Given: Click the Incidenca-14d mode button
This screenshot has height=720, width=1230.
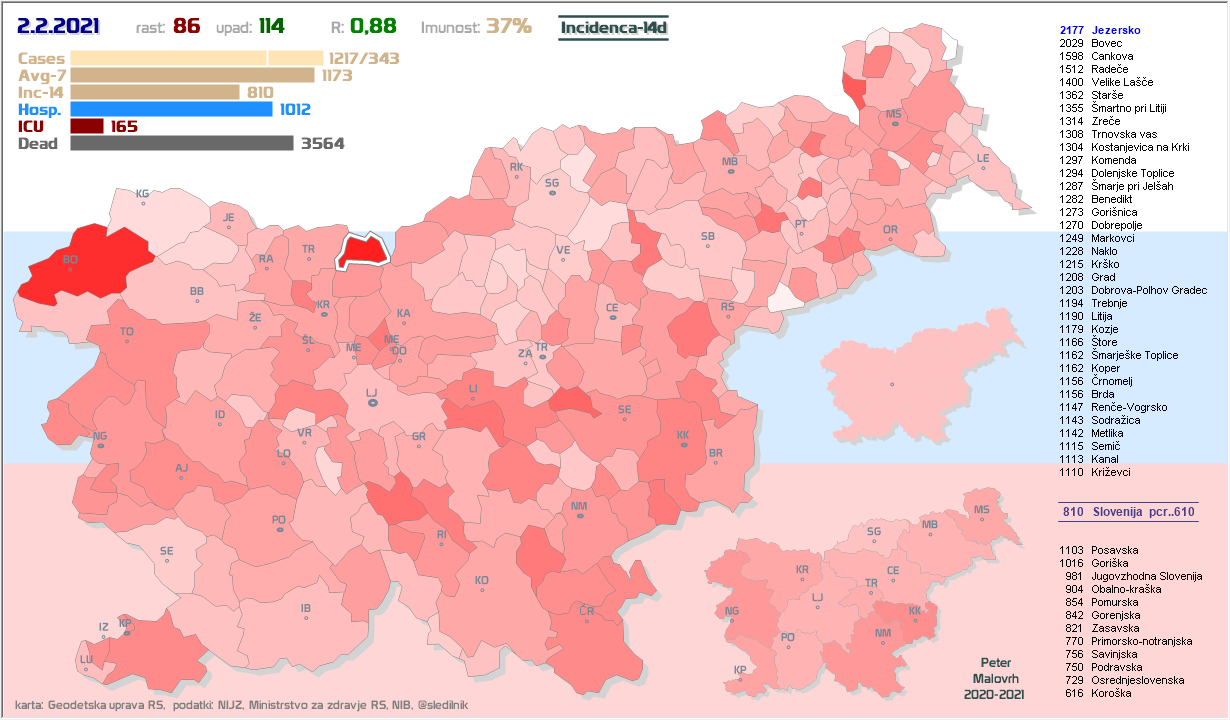Looking at the screenshot, I should 613,28.
